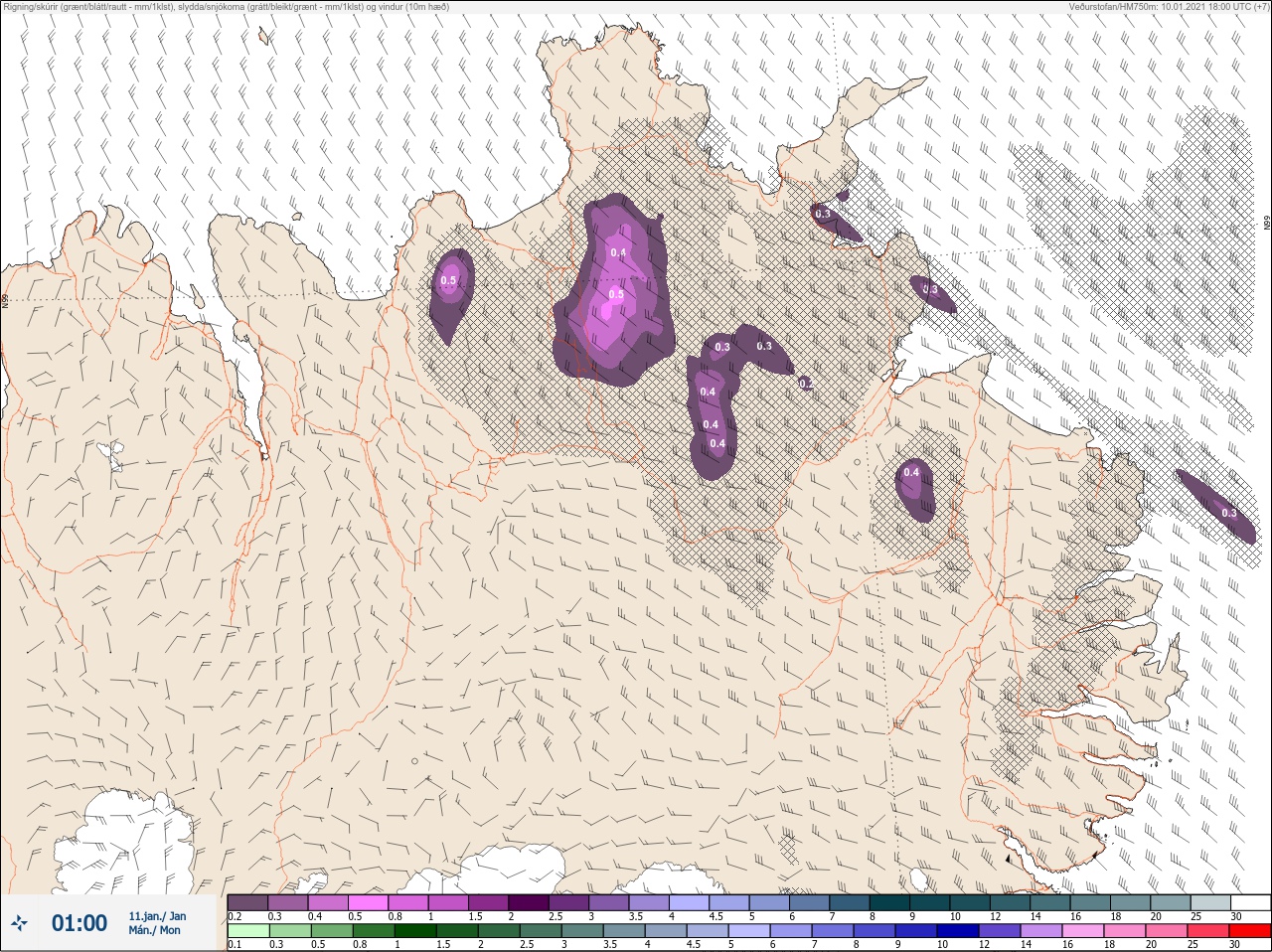
Task: Click the 0.5 contour label in the westernmost snow patch
Action: click(448, 281)
